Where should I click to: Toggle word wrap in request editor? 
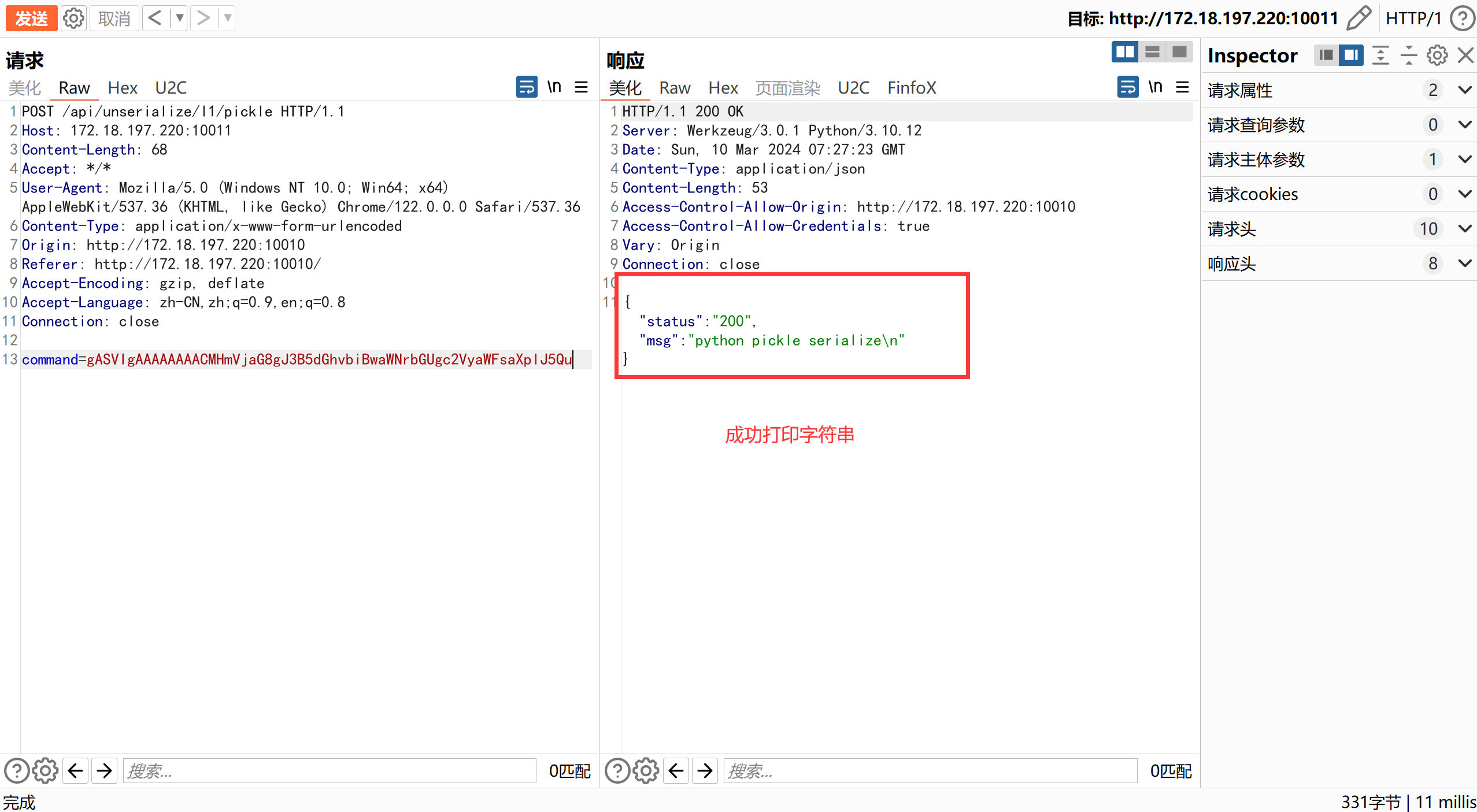527,87
